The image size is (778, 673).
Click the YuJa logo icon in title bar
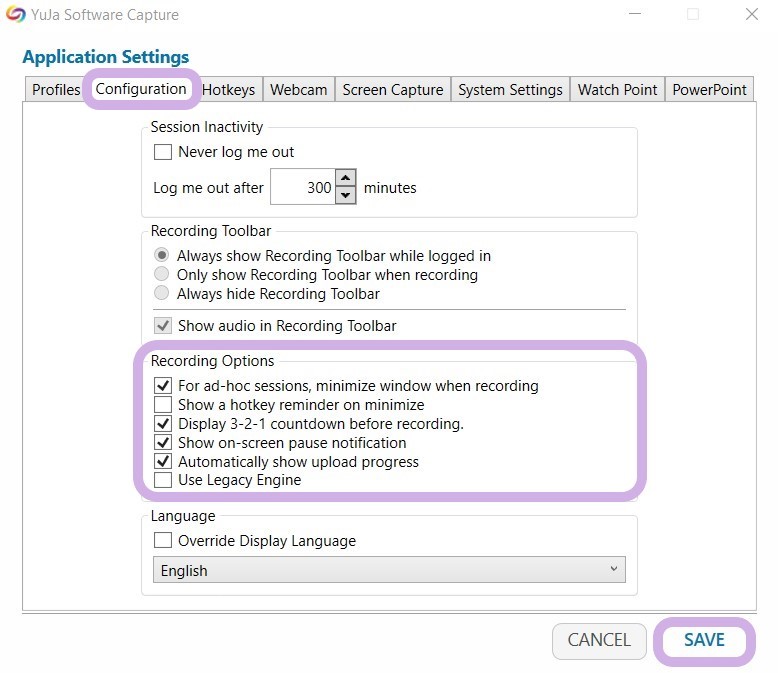pyautogui.click(x=16, y=15)
